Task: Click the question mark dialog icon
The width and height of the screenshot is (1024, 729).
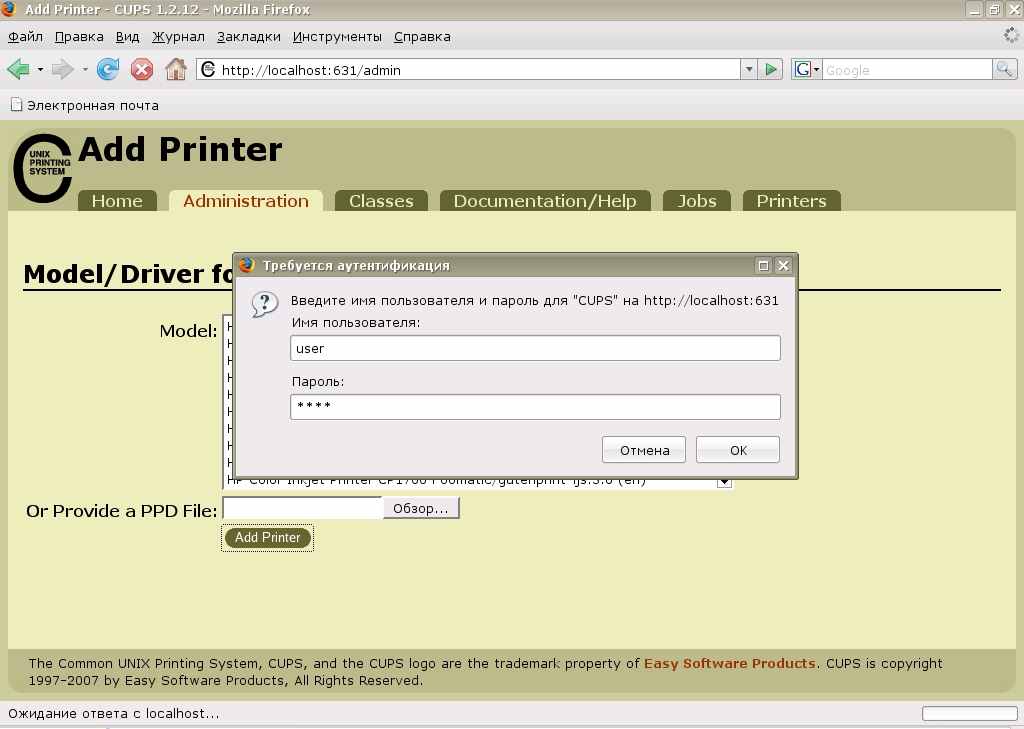Action: tap(264, 304)
